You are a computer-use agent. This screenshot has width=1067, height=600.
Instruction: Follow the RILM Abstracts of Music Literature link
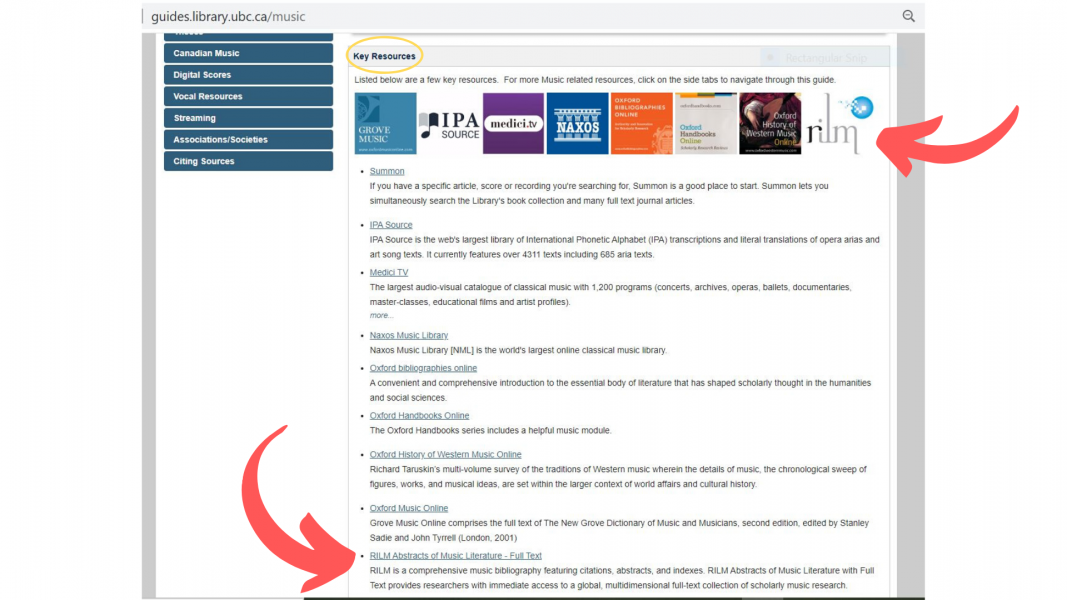point(455,556)
